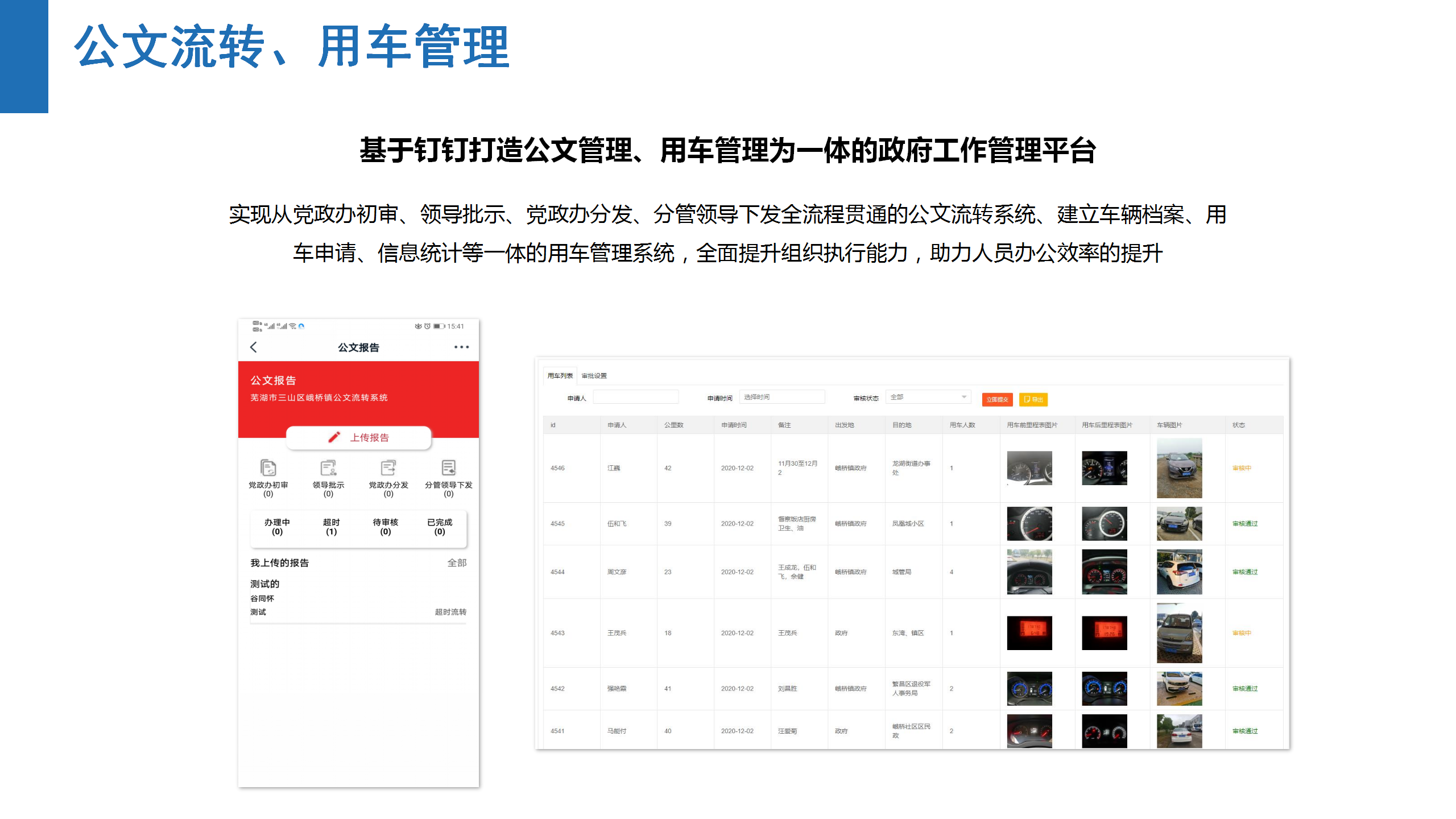Select the 分管领导下发 delegation icon
This screenshot has width=1456, height=819.
[x=448, y=468]
